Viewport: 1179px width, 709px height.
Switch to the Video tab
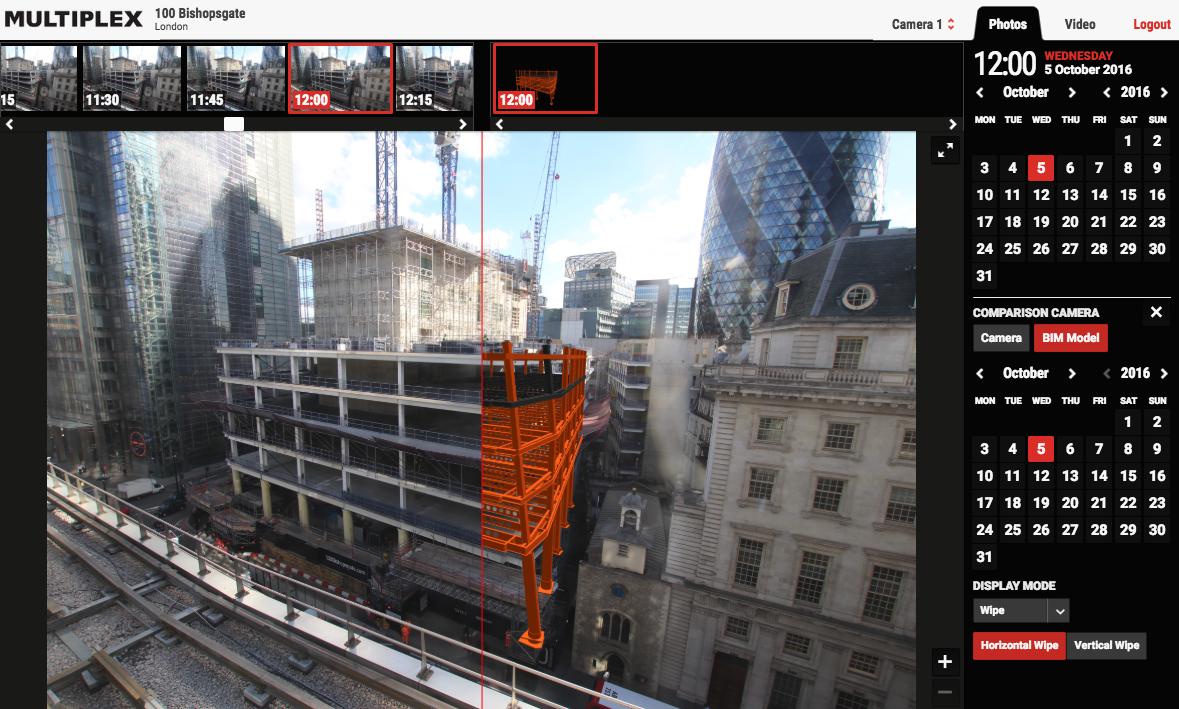(1078, 25)
